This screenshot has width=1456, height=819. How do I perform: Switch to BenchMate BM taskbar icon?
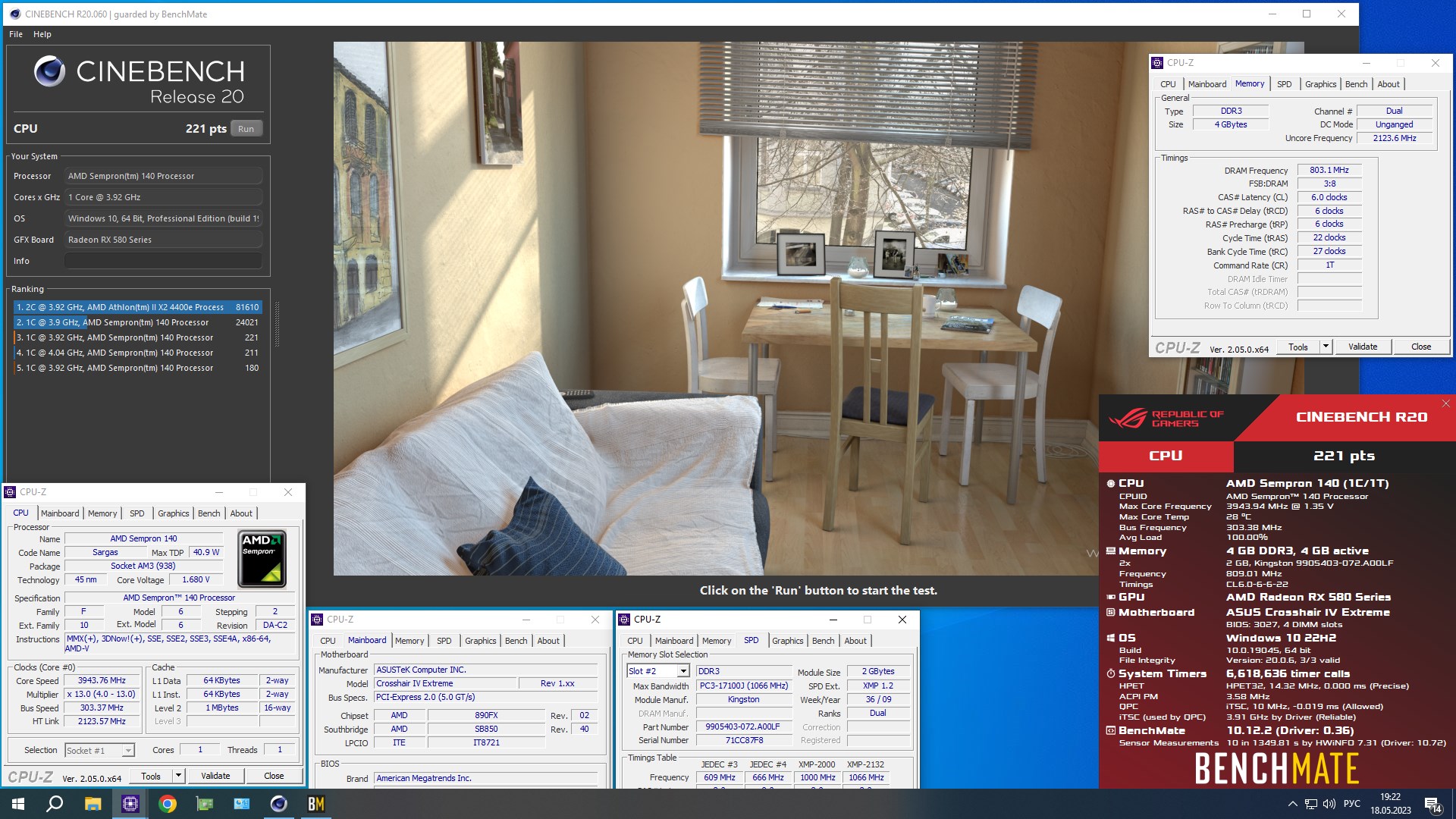315,804
